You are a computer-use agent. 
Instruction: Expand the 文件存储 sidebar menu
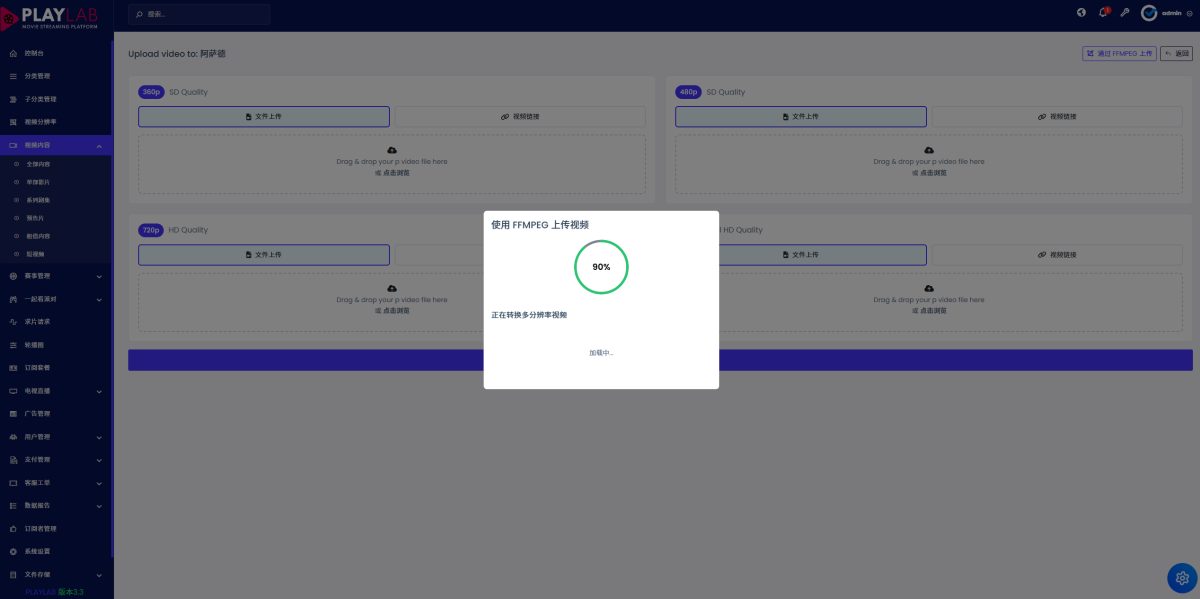(x=99, y=575)
